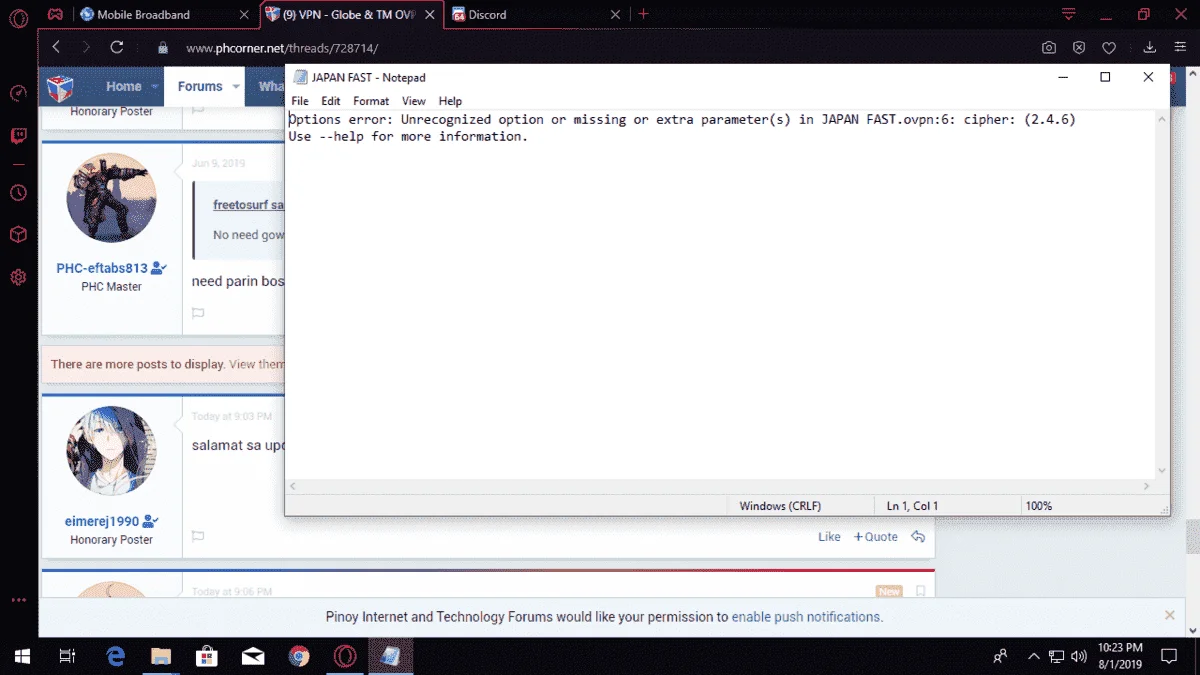This screenshot has height=675, width=1200.
Task: Click the Home nav link
Action: coord(124,87)
